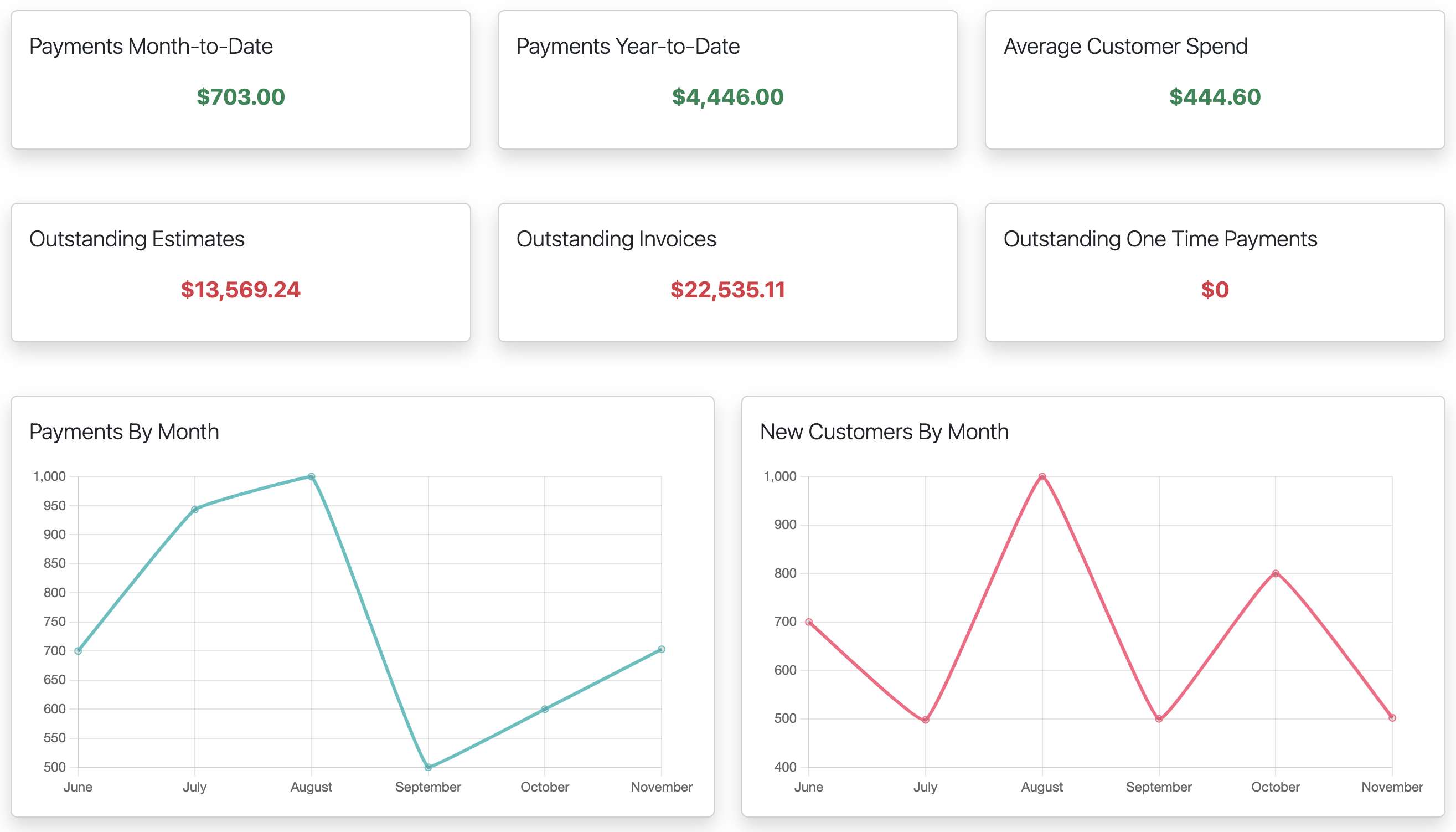Select the August peak on Payments chart
The height and width of the screenshot is (832, 1456).
coord(311,475)
